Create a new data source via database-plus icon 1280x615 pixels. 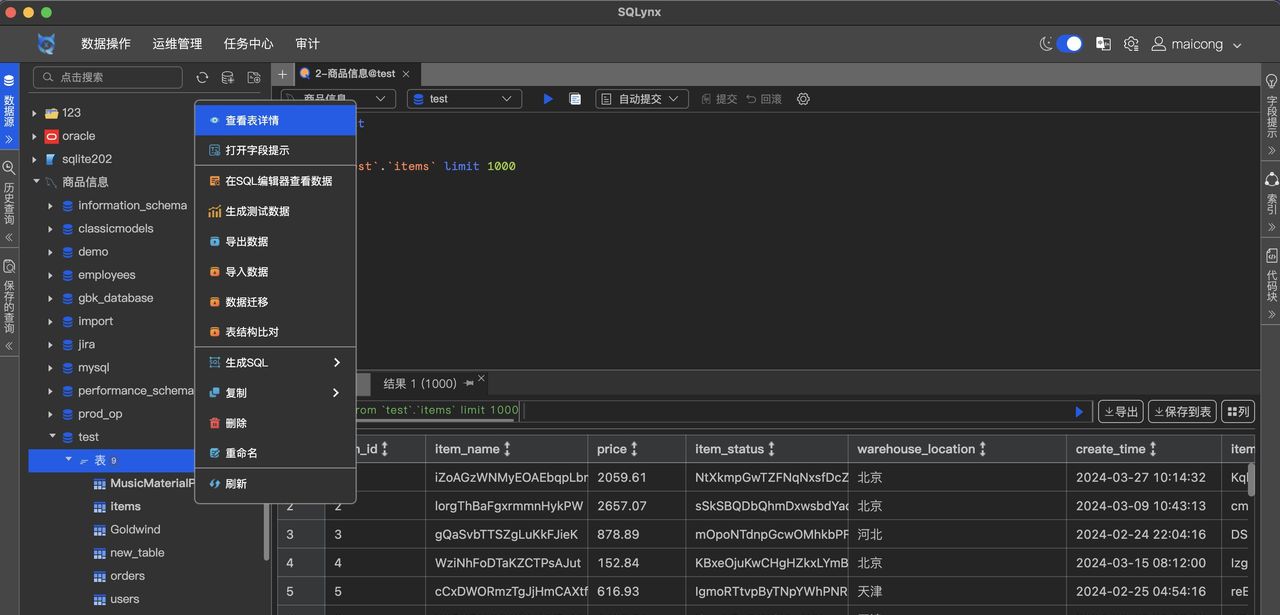(x=228, y=77)
